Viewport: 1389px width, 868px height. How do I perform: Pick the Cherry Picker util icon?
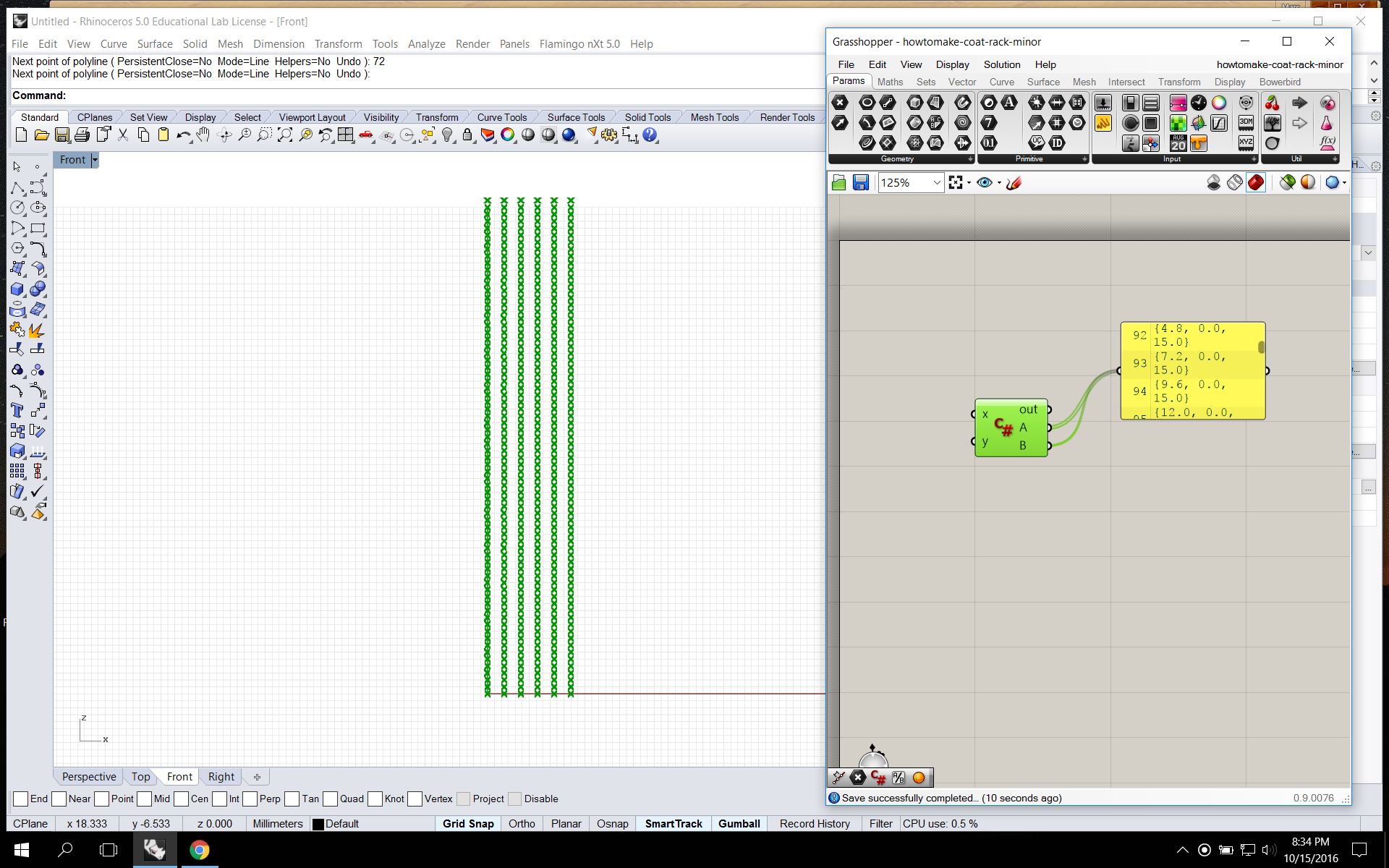1272,103
